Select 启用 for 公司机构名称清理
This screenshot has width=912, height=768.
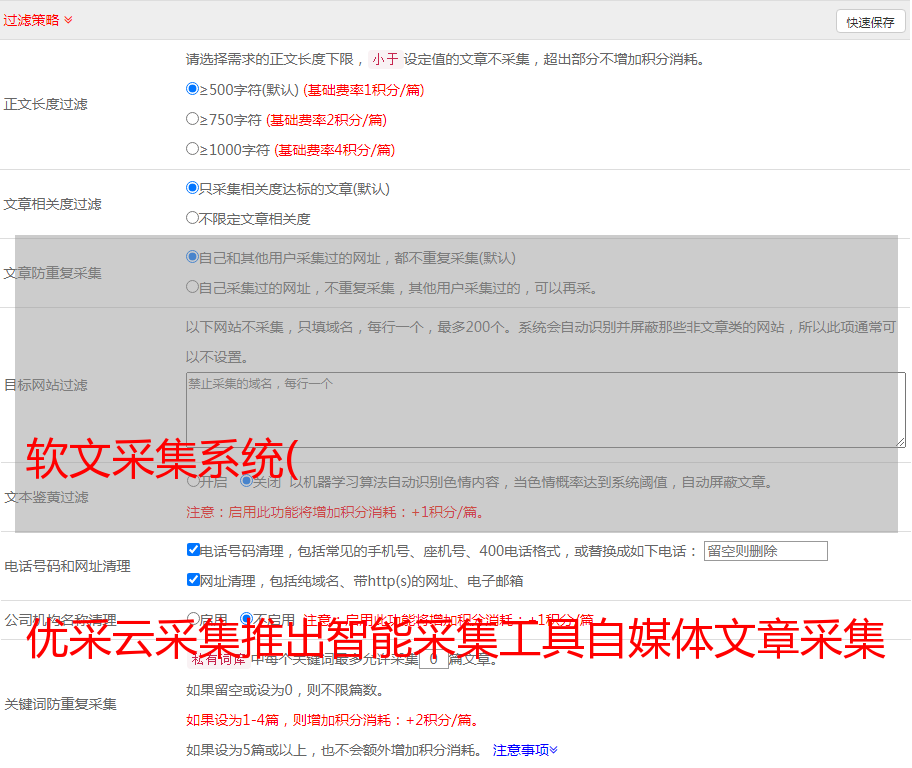click(193, 619)
